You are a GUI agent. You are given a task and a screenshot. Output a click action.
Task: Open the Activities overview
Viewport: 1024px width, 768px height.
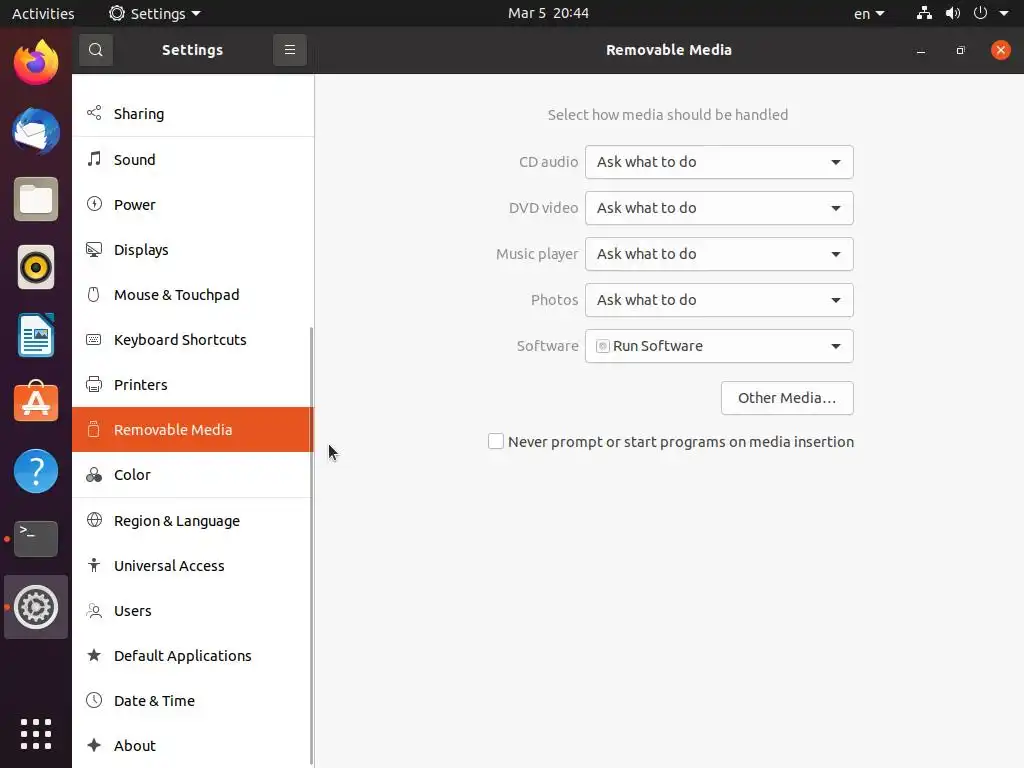[43, 14]
